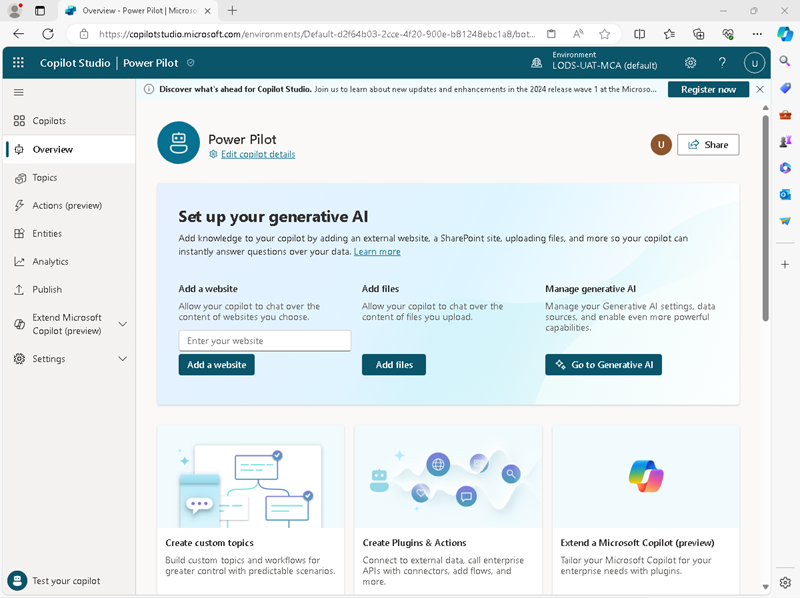Open the user account avatar in header
Viewport: 800px width, 598px height.
[x=754, y=63]
